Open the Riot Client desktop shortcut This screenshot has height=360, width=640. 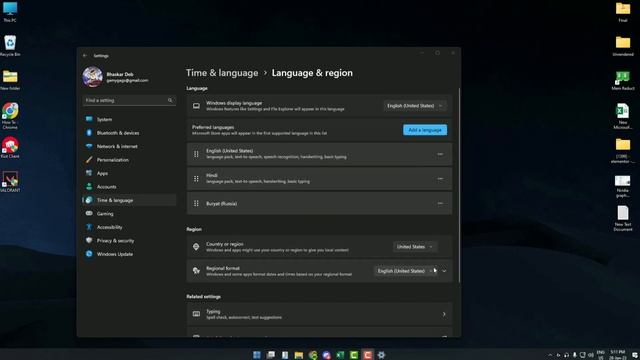(x=10, y=148)
